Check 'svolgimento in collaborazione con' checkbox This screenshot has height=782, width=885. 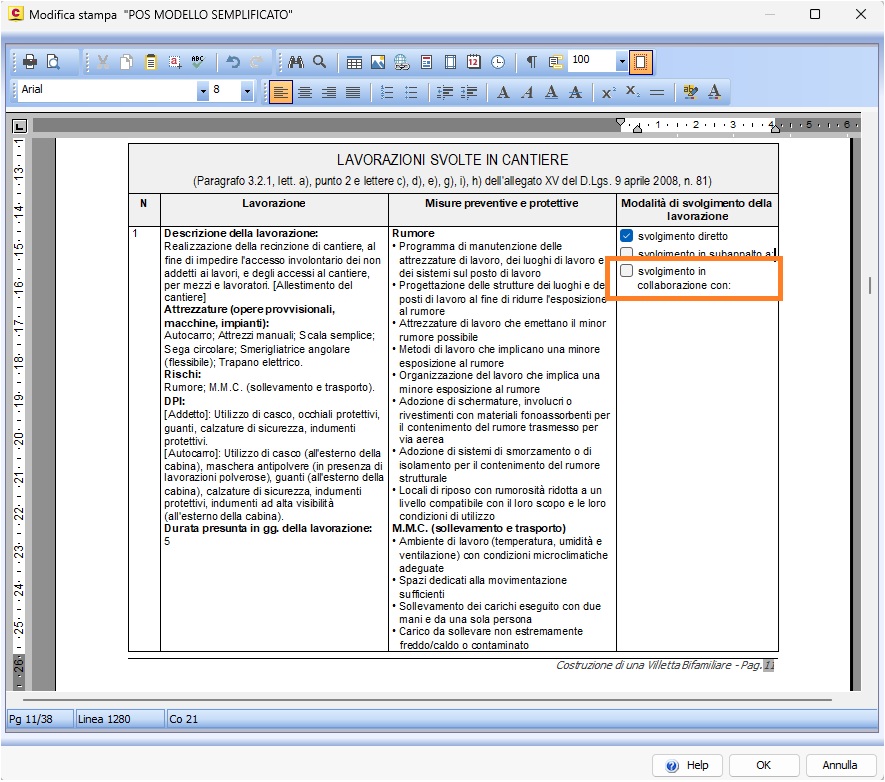point(626,270)
